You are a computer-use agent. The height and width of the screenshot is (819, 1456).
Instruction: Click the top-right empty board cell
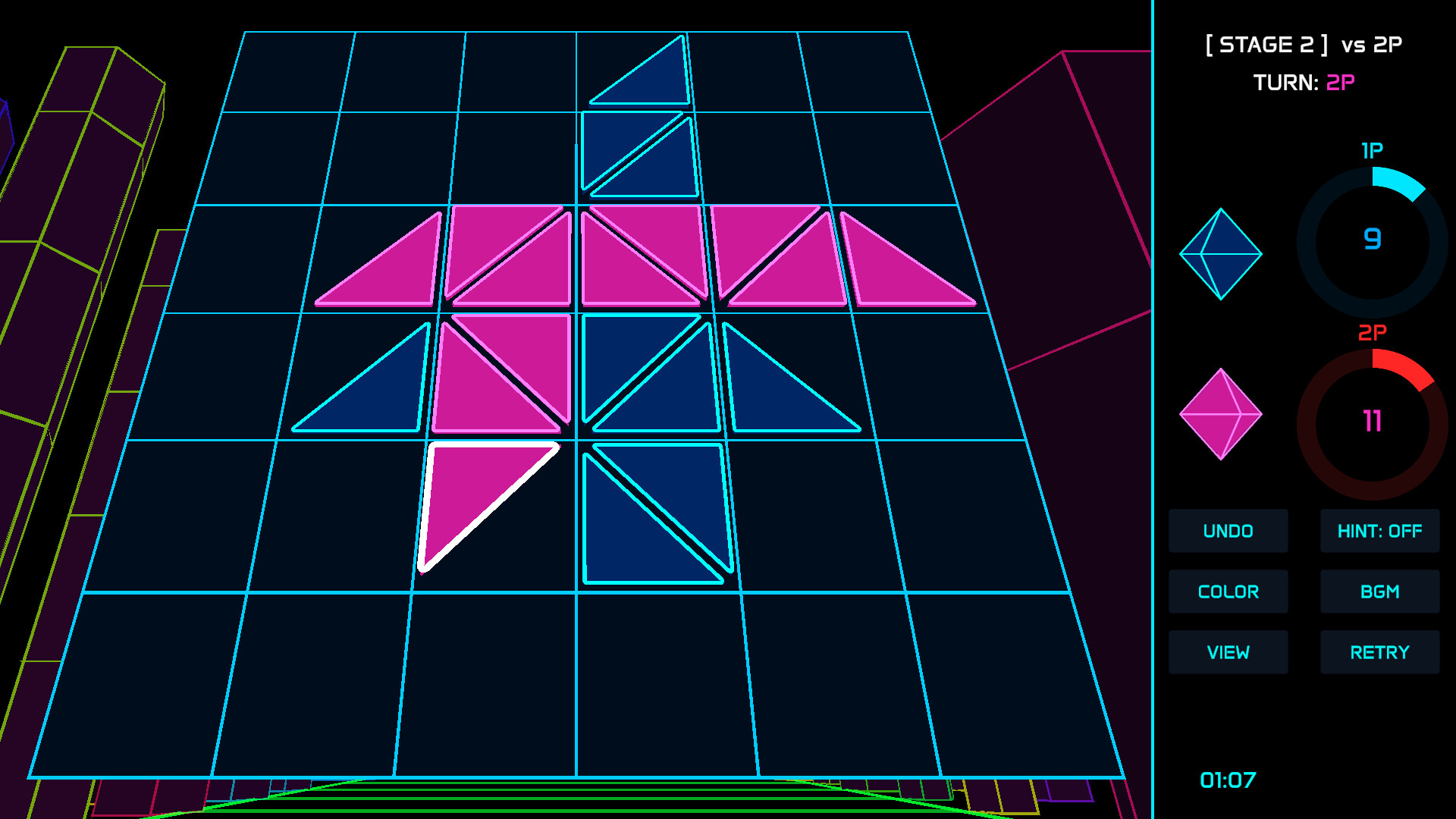coord(864,72)
